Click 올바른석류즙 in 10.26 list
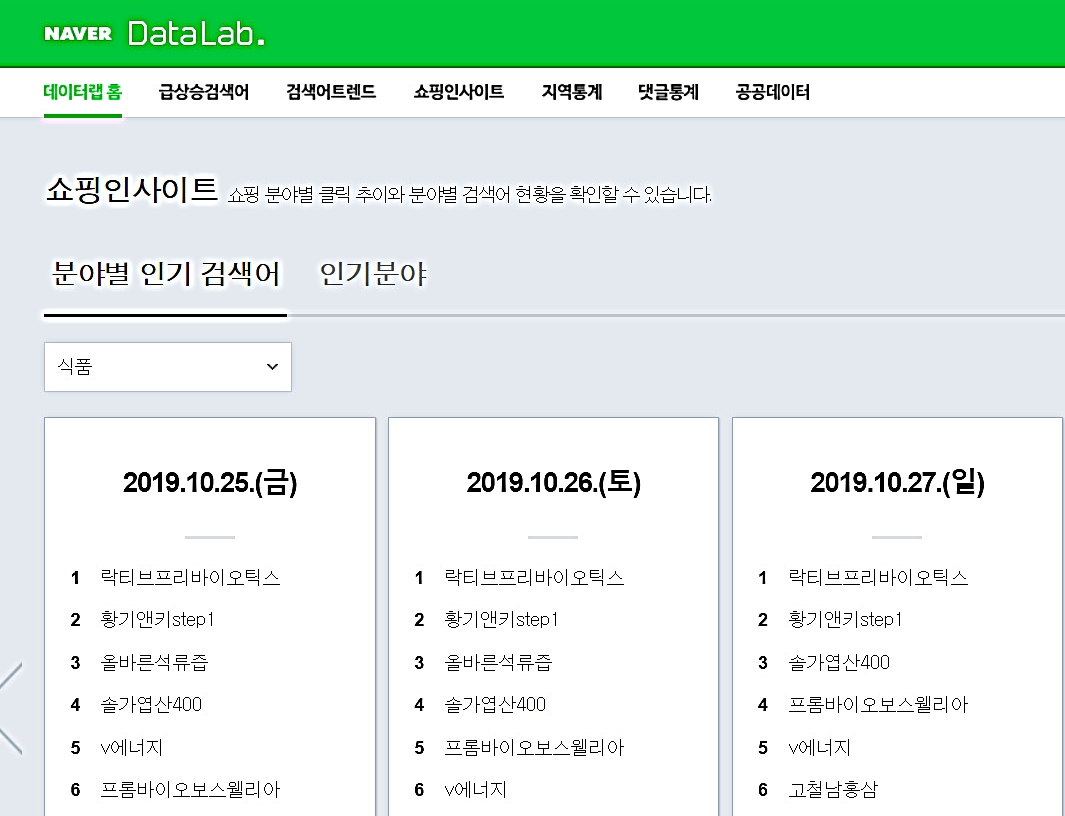This screenshot has height=816, width=1065. (498, 662)
